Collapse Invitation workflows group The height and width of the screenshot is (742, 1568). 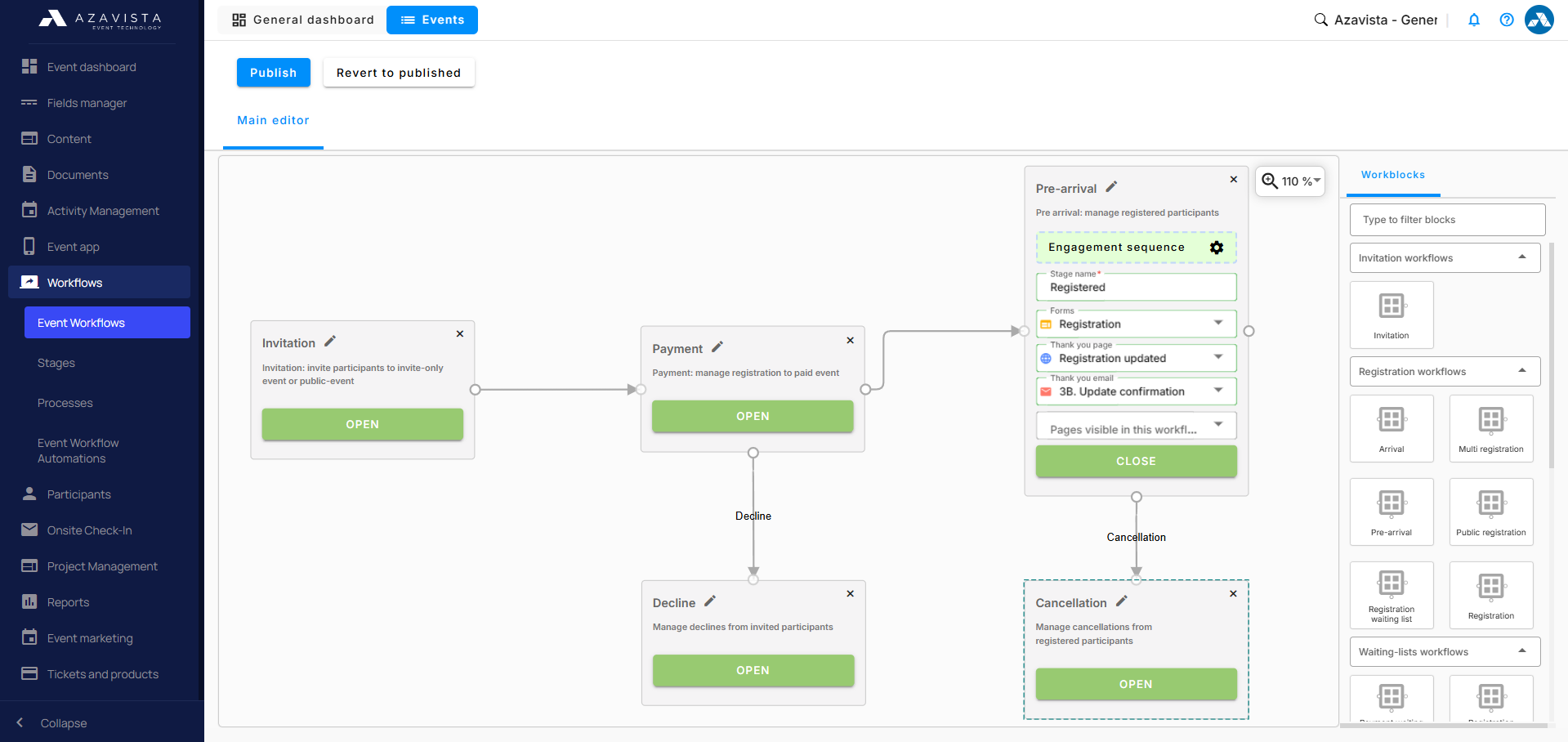[1445, 258]
